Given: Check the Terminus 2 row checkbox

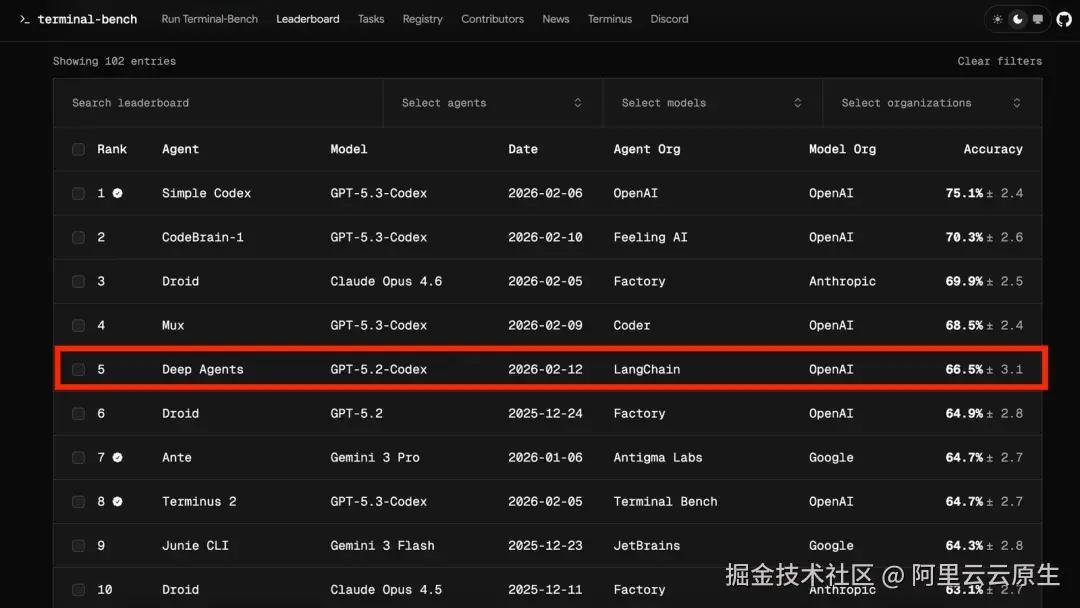Looking at the screenshot, I should point(79,502).
